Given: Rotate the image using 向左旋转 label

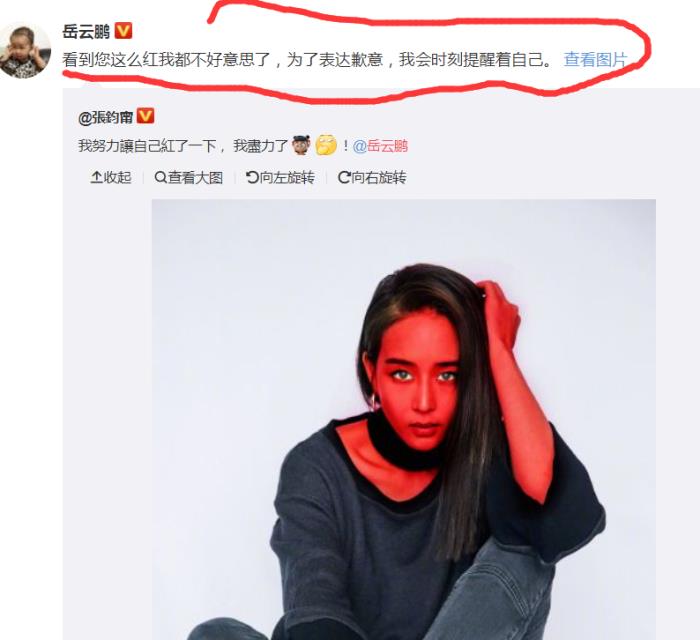Looking at the screenshot, I should (x=287, y=178).
